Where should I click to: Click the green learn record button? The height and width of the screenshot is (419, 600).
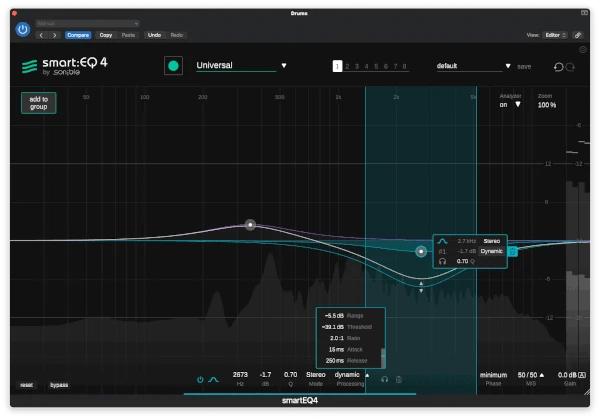pos(173,66)
